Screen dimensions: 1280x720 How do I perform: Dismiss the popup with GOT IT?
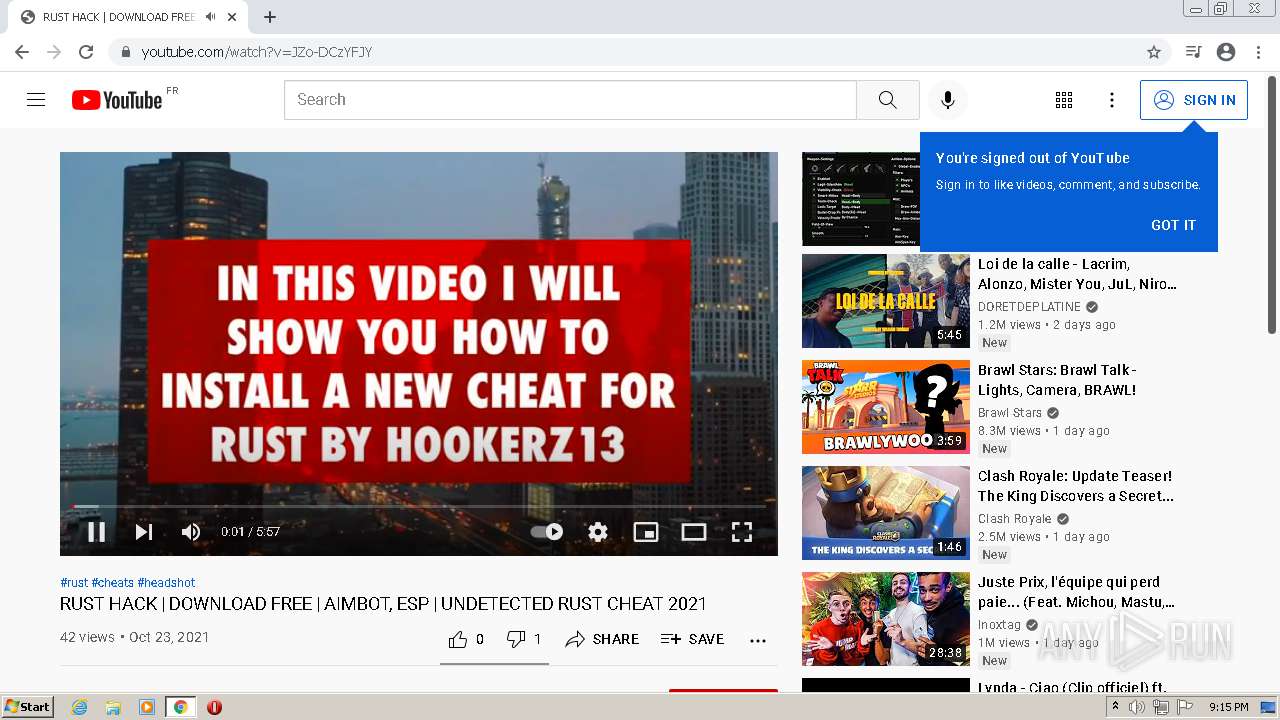tap(1173, 225)
